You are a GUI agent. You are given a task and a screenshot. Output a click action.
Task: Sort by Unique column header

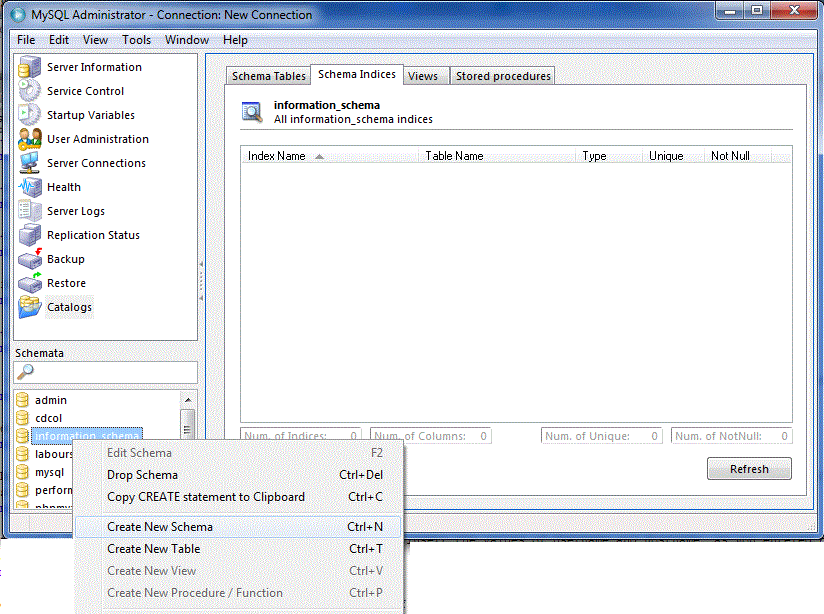pos(673,156)
